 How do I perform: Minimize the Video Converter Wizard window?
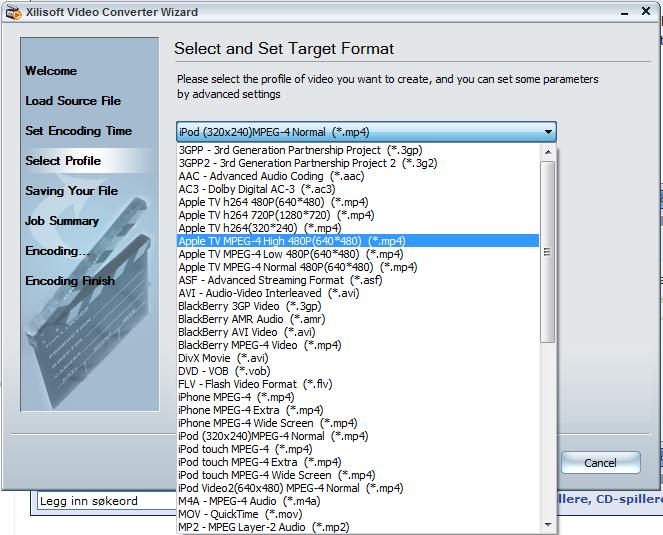(625, 13)
